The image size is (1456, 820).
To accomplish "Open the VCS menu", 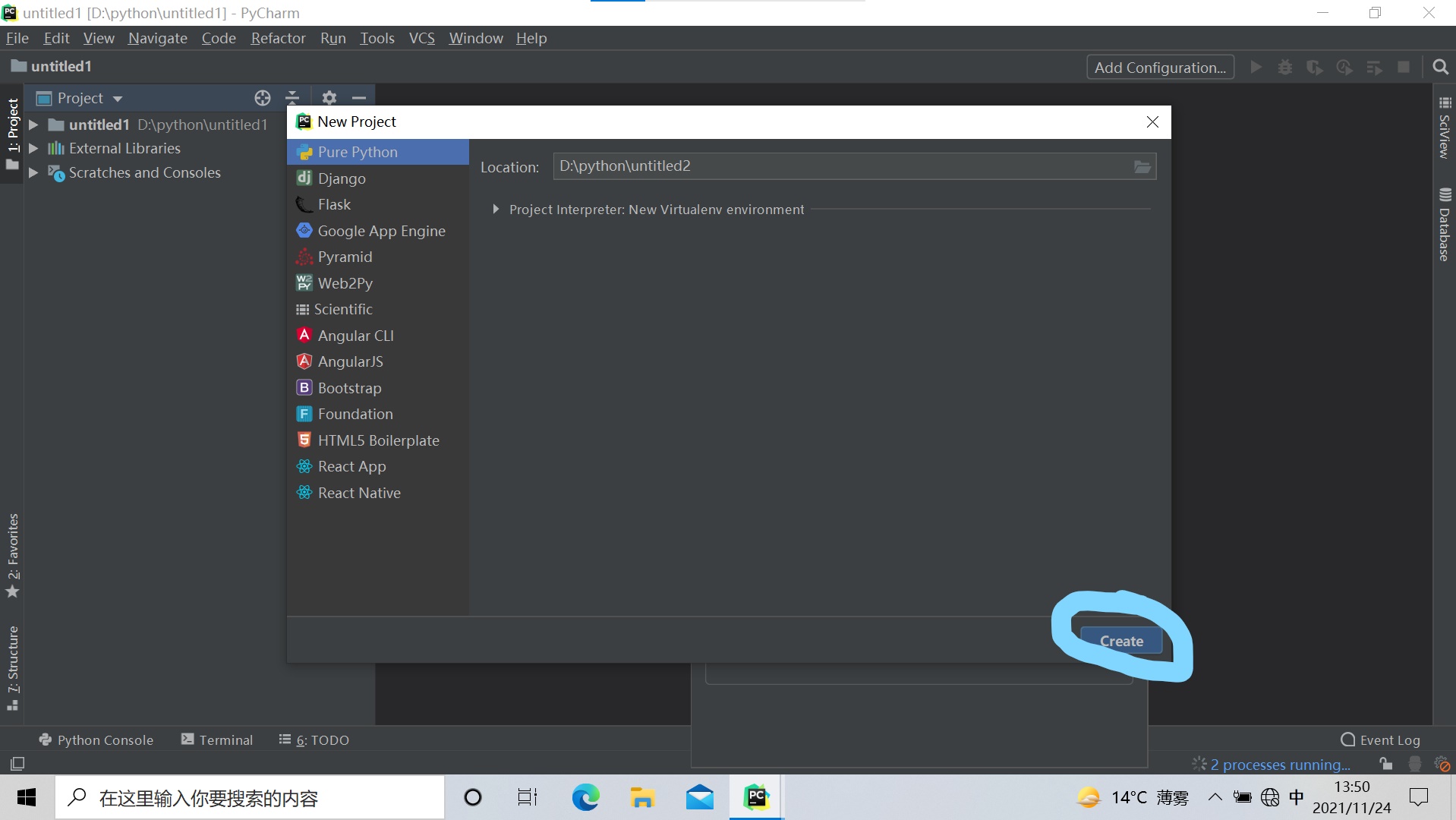I will tap(422, 38).
